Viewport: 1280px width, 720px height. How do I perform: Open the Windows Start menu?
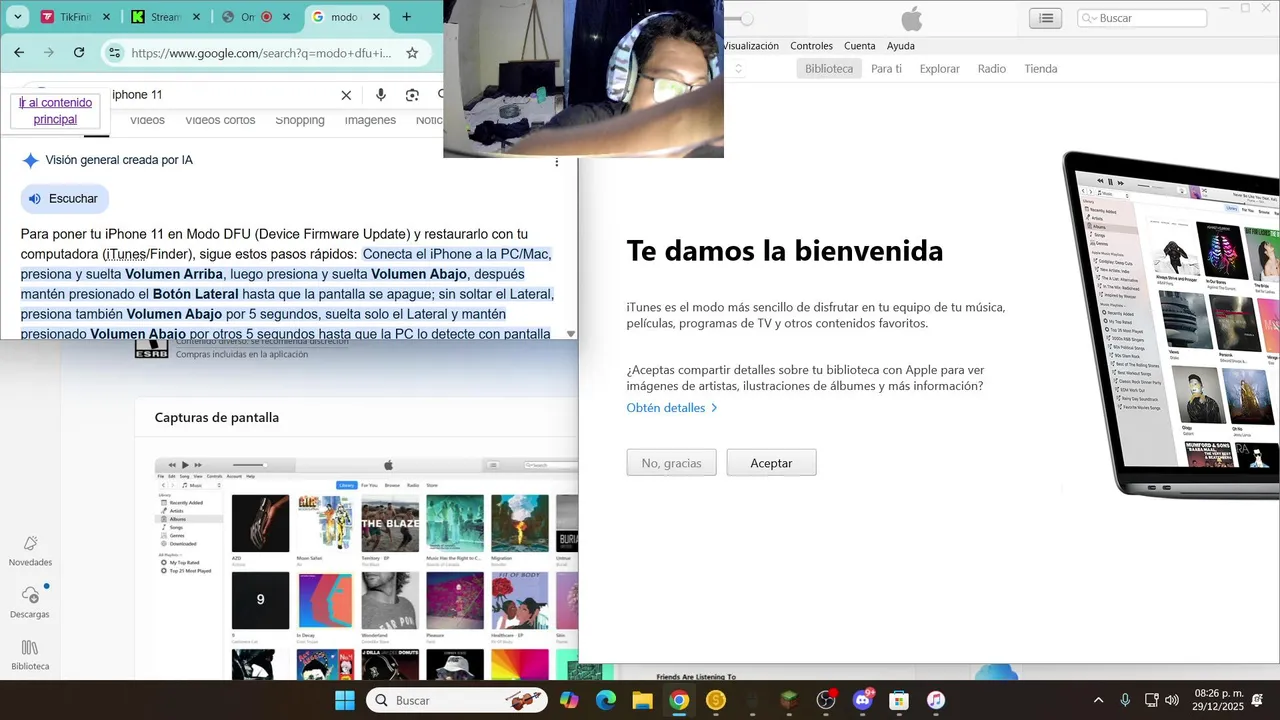pos(344,700)
